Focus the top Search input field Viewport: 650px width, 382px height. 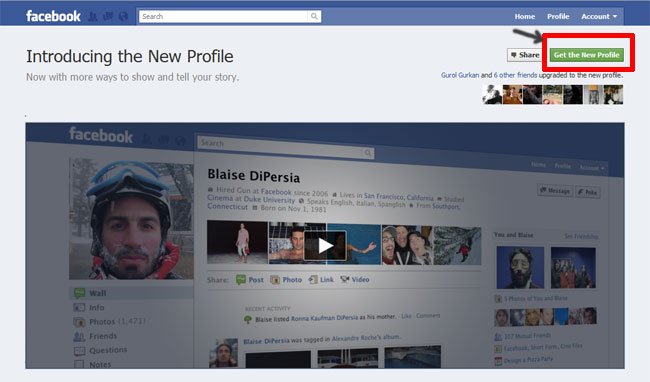click(224, 16)
